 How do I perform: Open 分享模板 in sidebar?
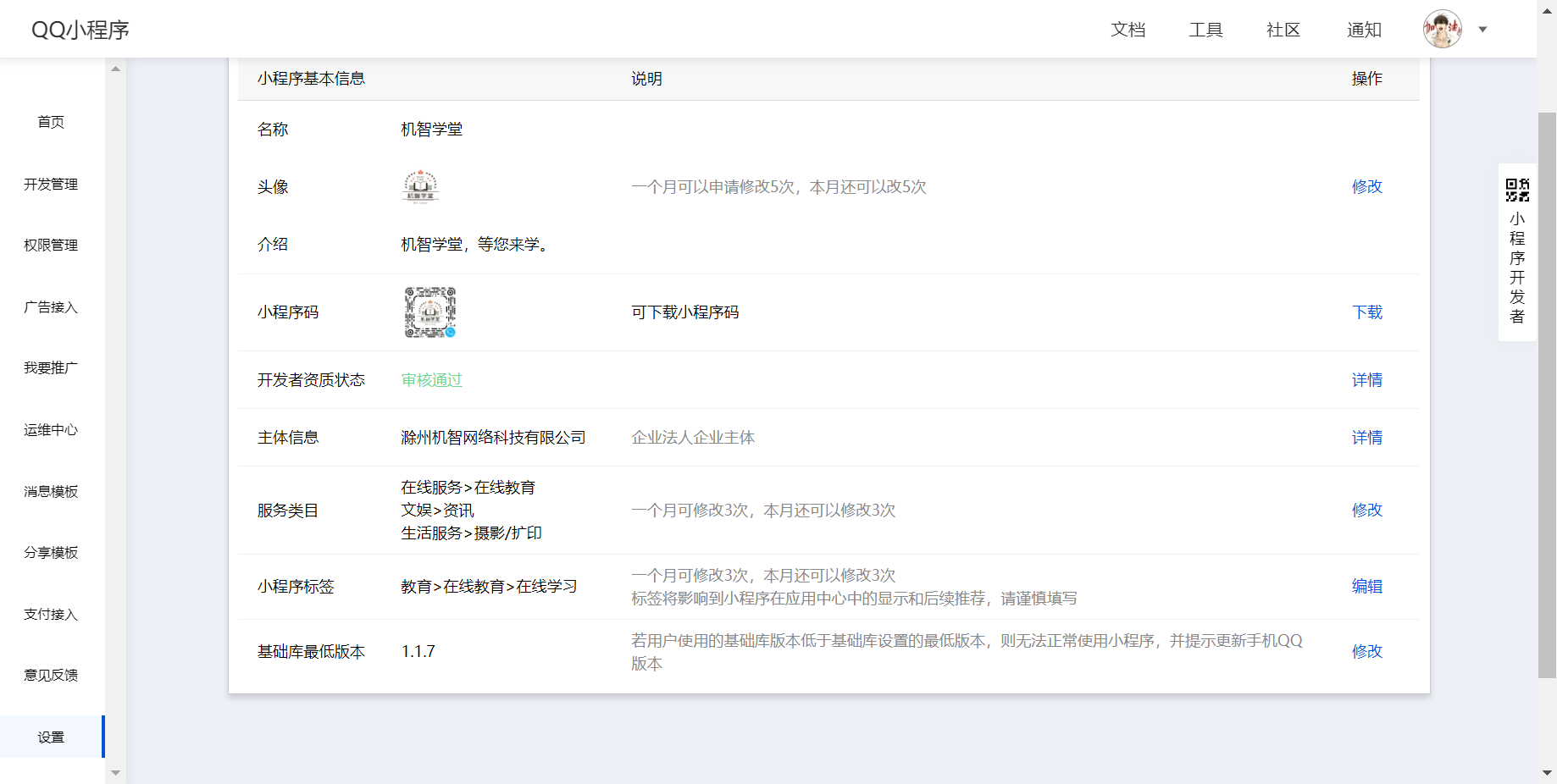(x=51, y=552)
